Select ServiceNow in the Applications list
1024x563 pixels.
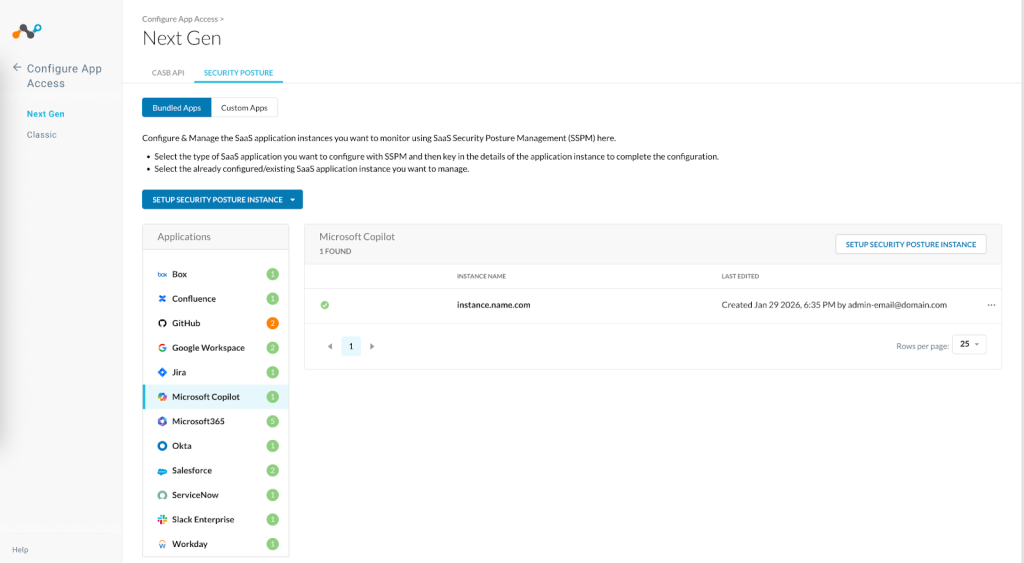click(216, 495)
